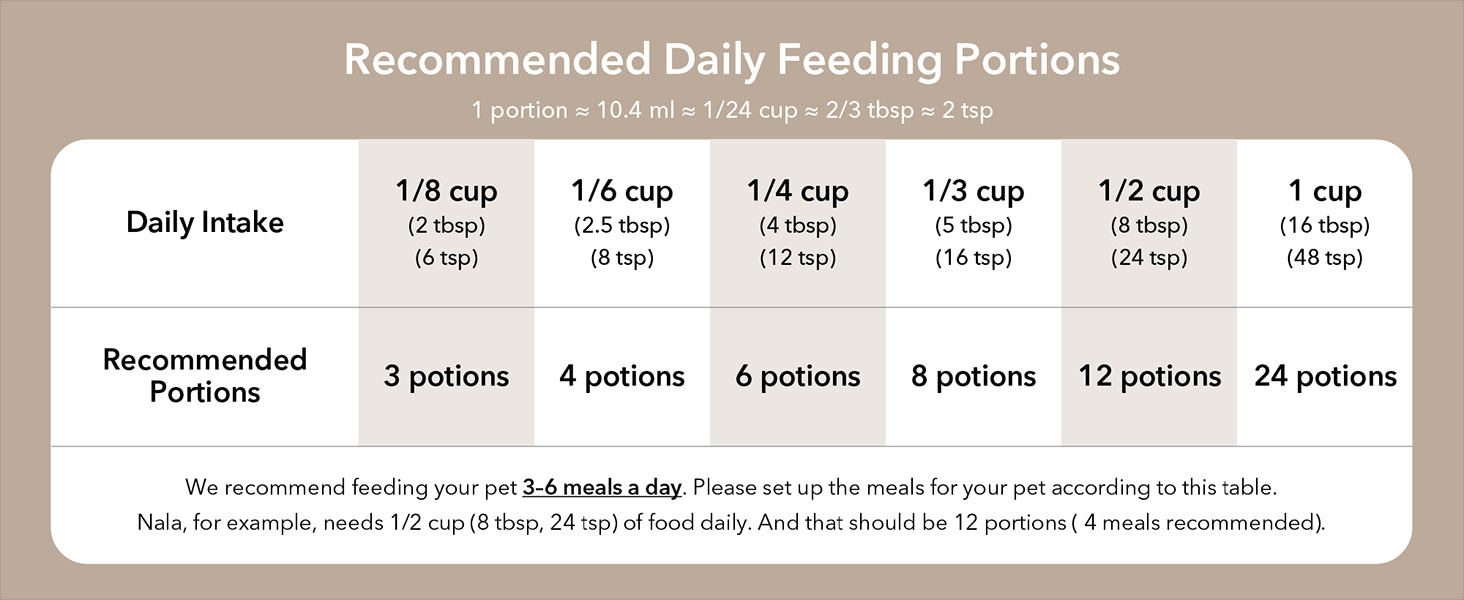Select the "Daily Intake" row header

205,222
